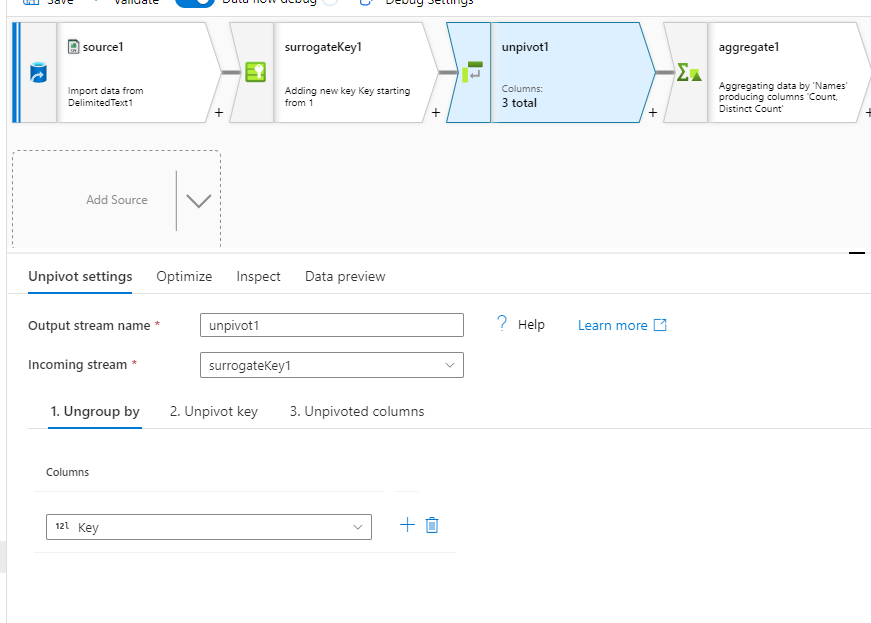Click 'Import data from DelimitedText1' description
This screenshot has height=623, width=871.
pyautogui.click(x=106, y=97)
